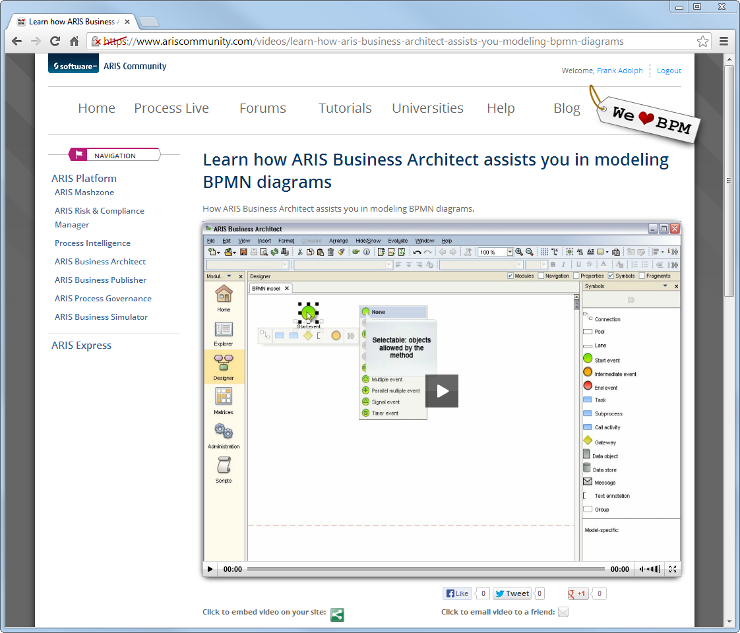This screenshot has height=633, width=740.
Task: Open a new browser tab
Action: [149, 22]
